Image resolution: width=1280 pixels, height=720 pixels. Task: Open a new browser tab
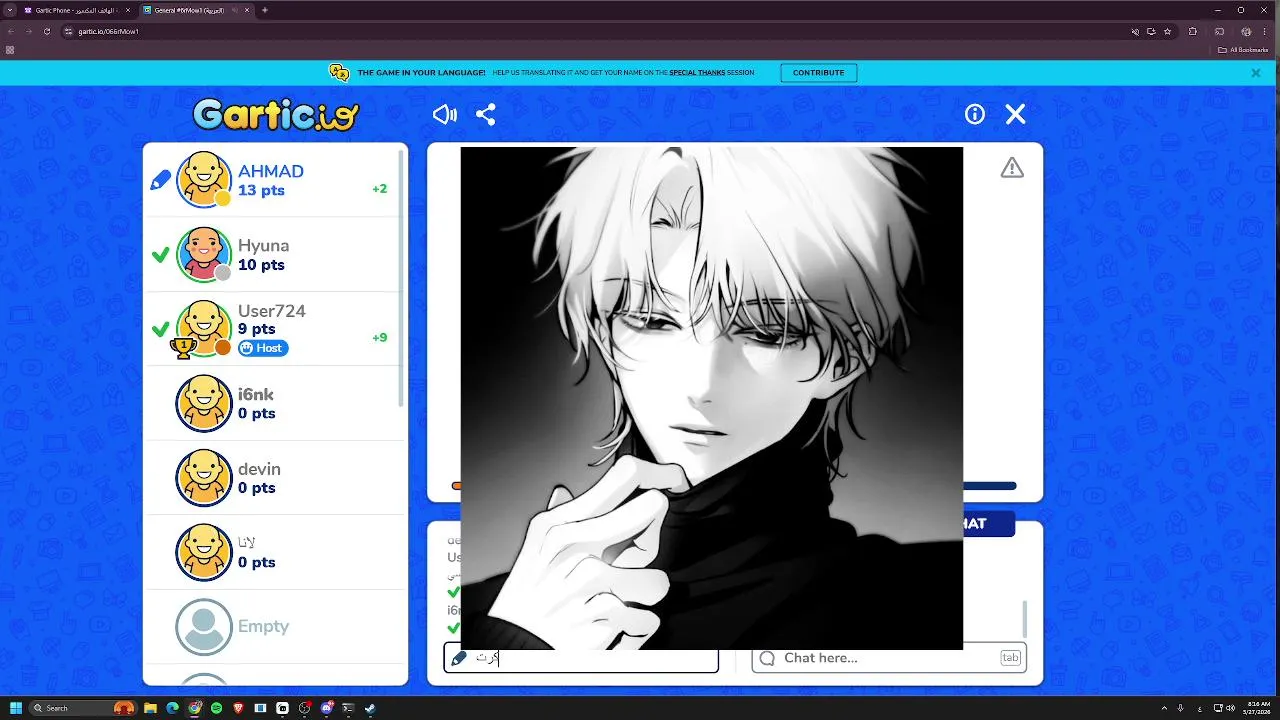(265, 10)
